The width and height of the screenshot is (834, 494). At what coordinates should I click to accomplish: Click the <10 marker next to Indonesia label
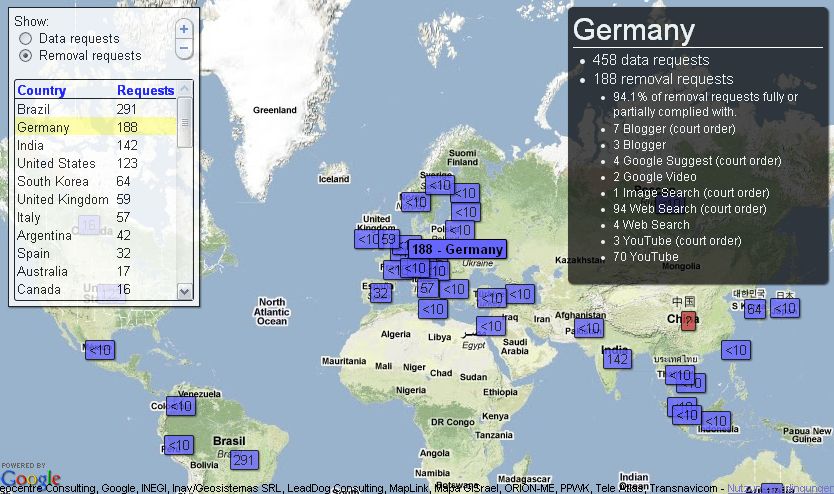(716, 421)
